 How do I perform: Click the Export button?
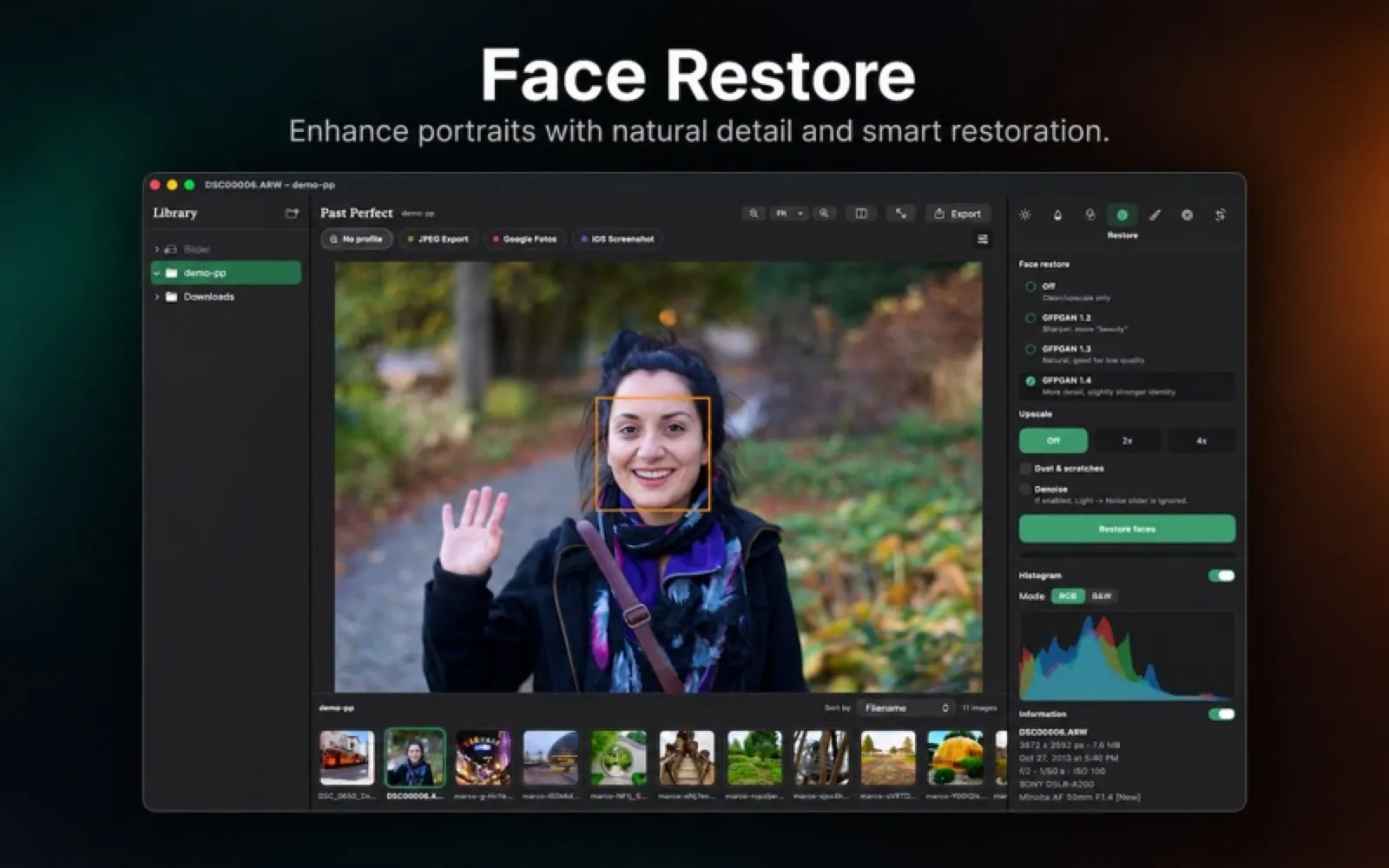tap(958, 214)
